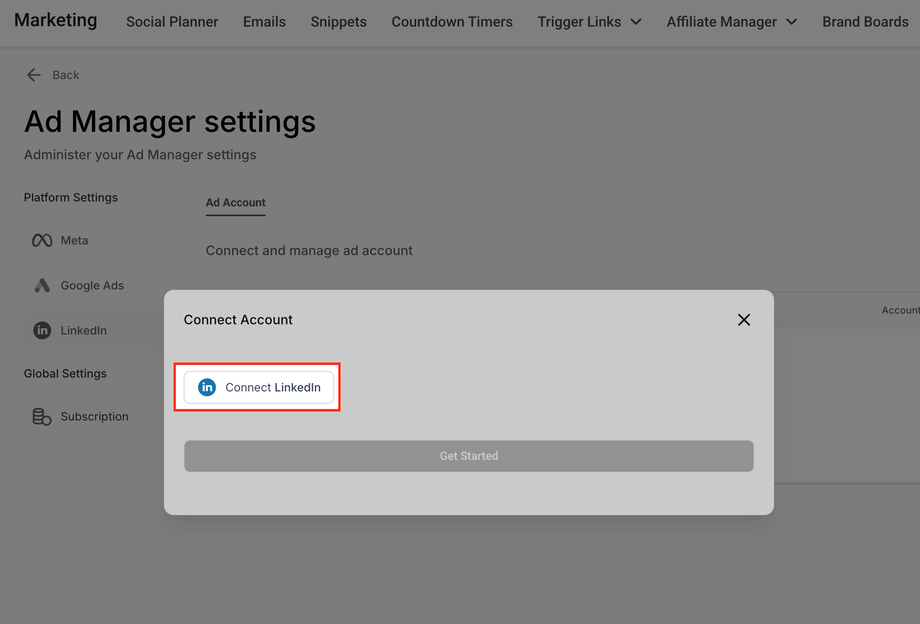Select Google Ads platform setting

pyautogui.click(x=92, y=286)
